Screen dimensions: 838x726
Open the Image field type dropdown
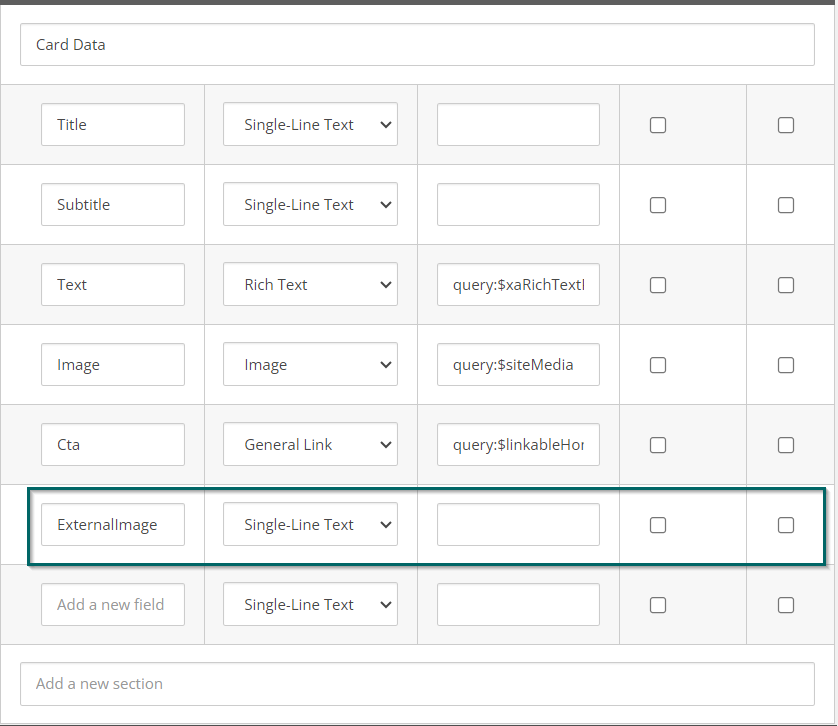click(310, 365)
